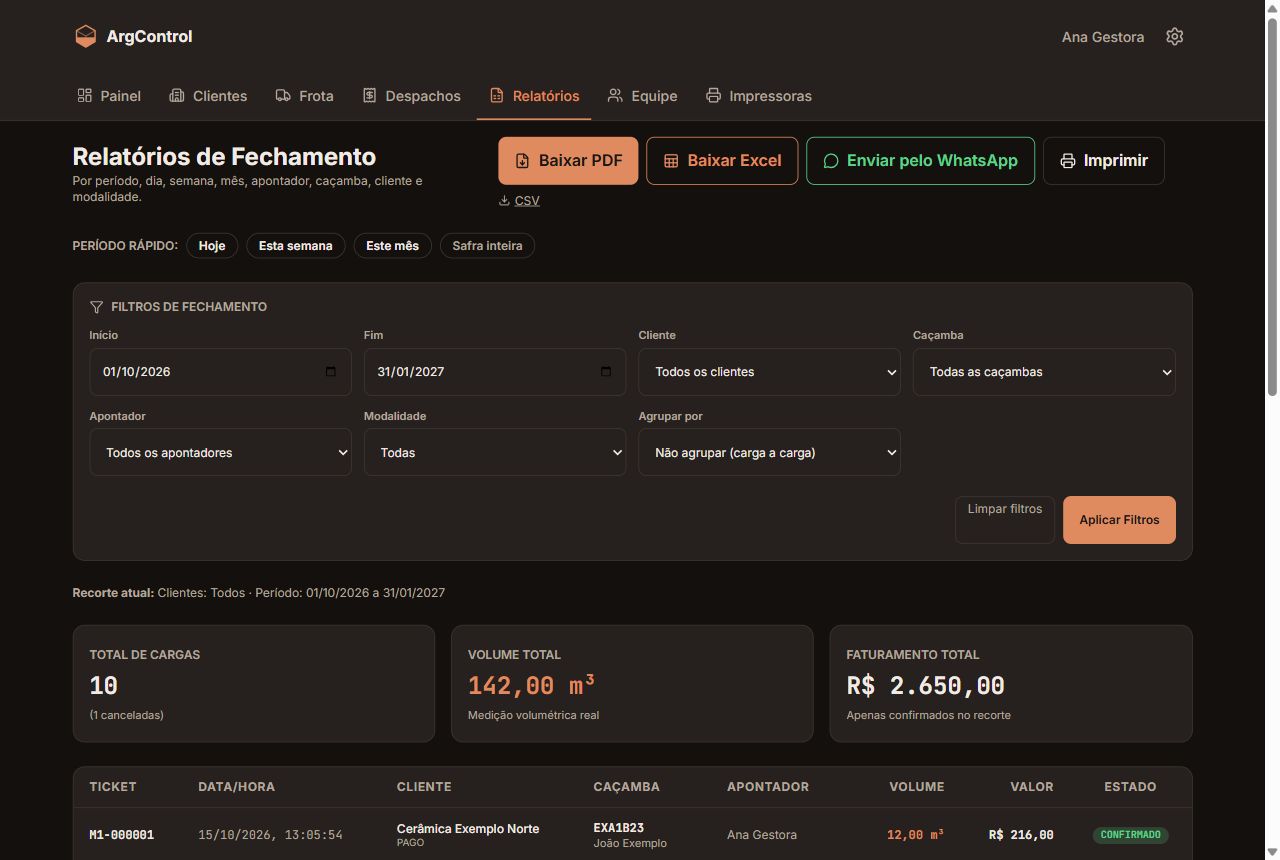Open the Apontador dropdown
This screenshot has width=1280, height=860.
(x=220, y=453)
